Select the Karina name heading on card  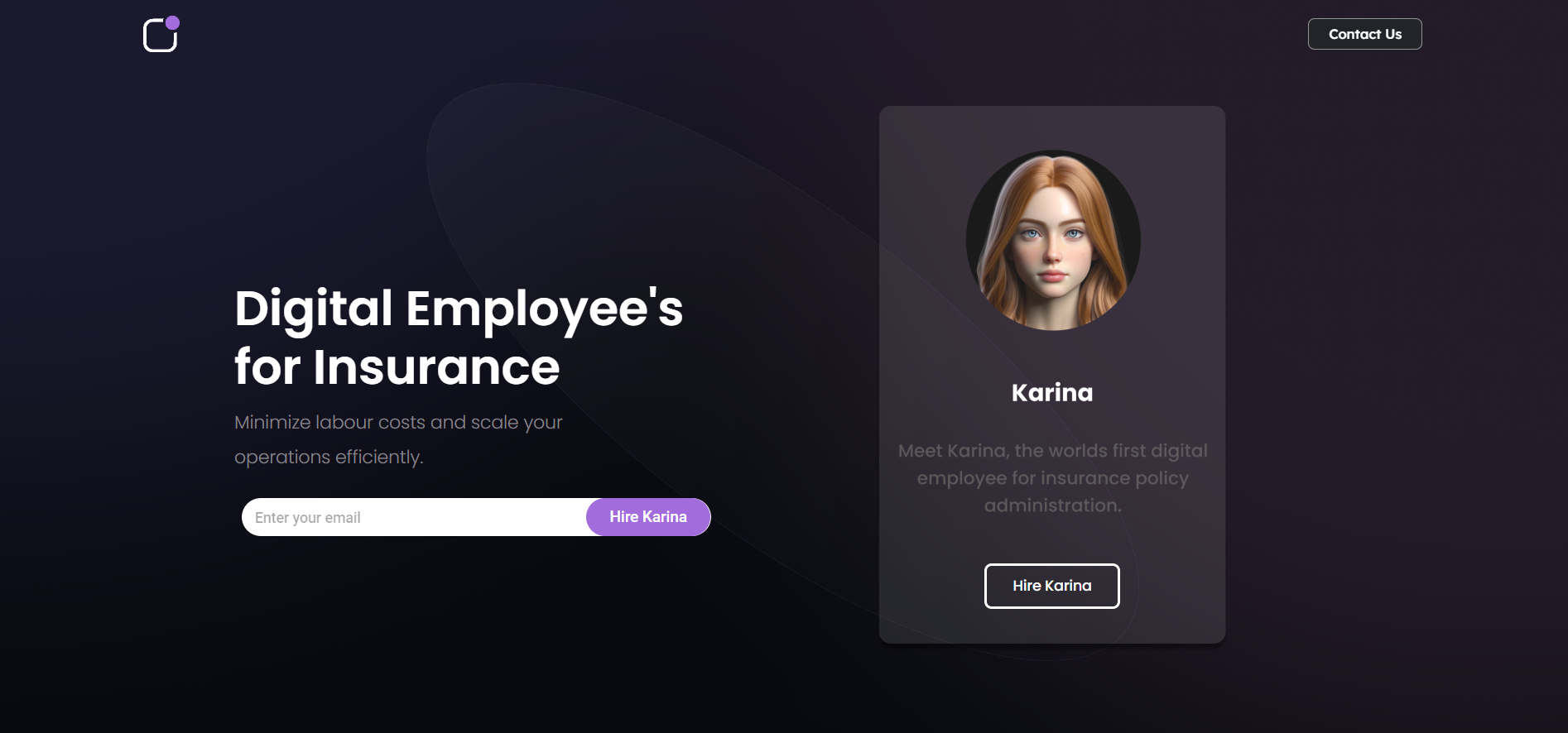[x=1051, y=392]
